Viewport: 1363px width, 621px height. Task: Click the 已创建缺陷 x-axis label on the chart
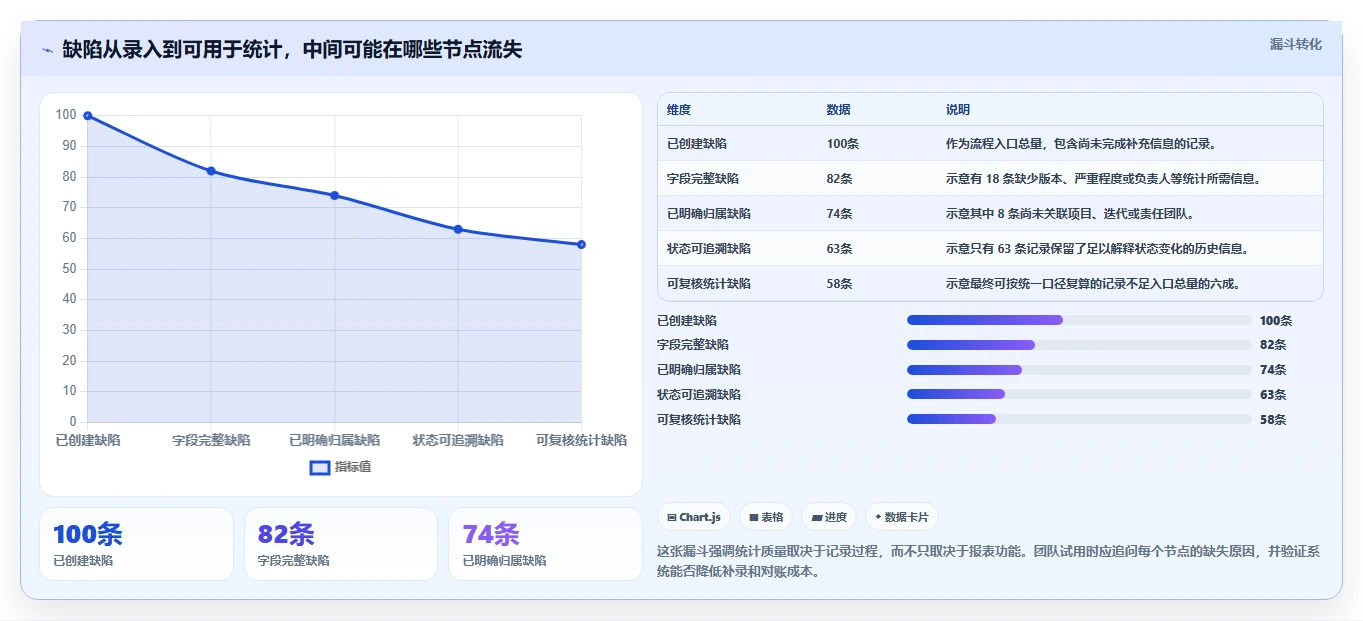click(88, 440)
